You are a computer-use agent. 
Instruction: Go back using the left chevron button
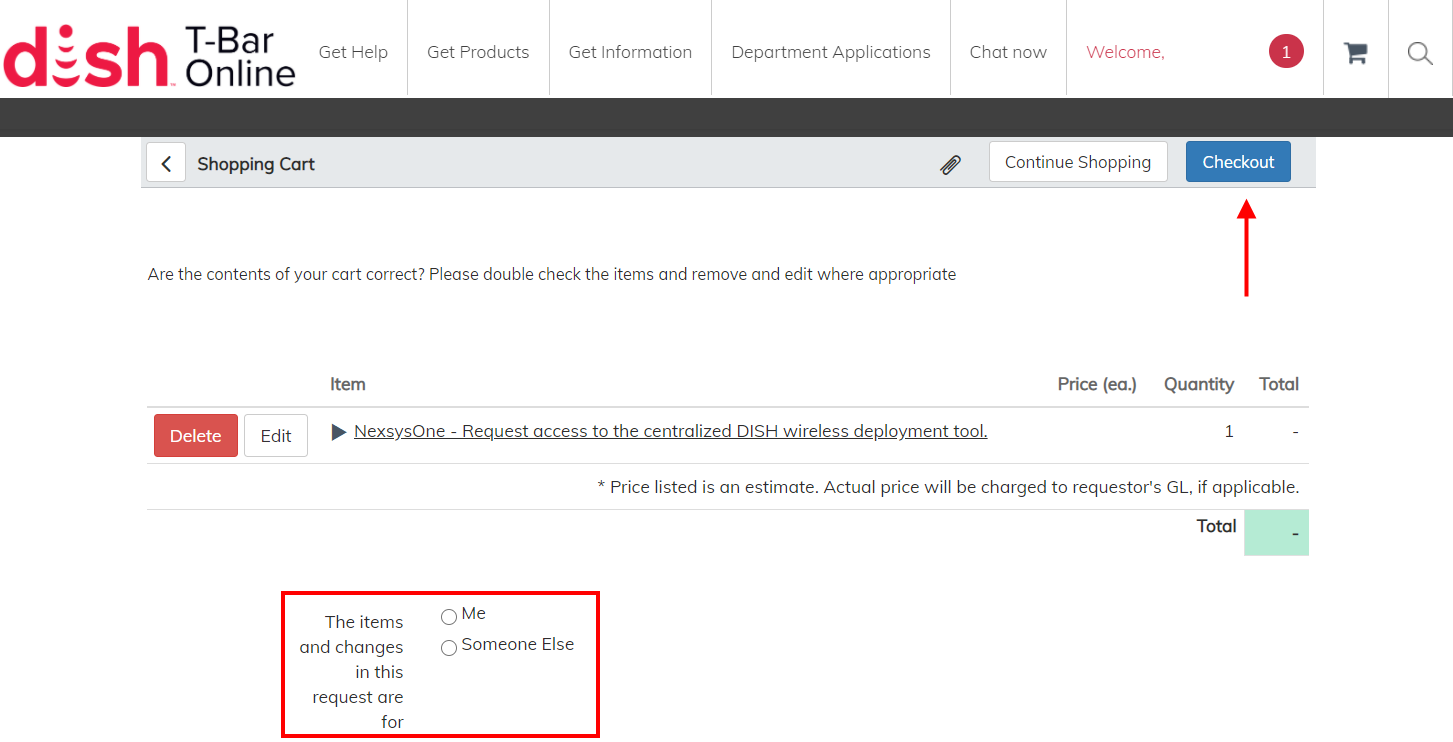166,163
